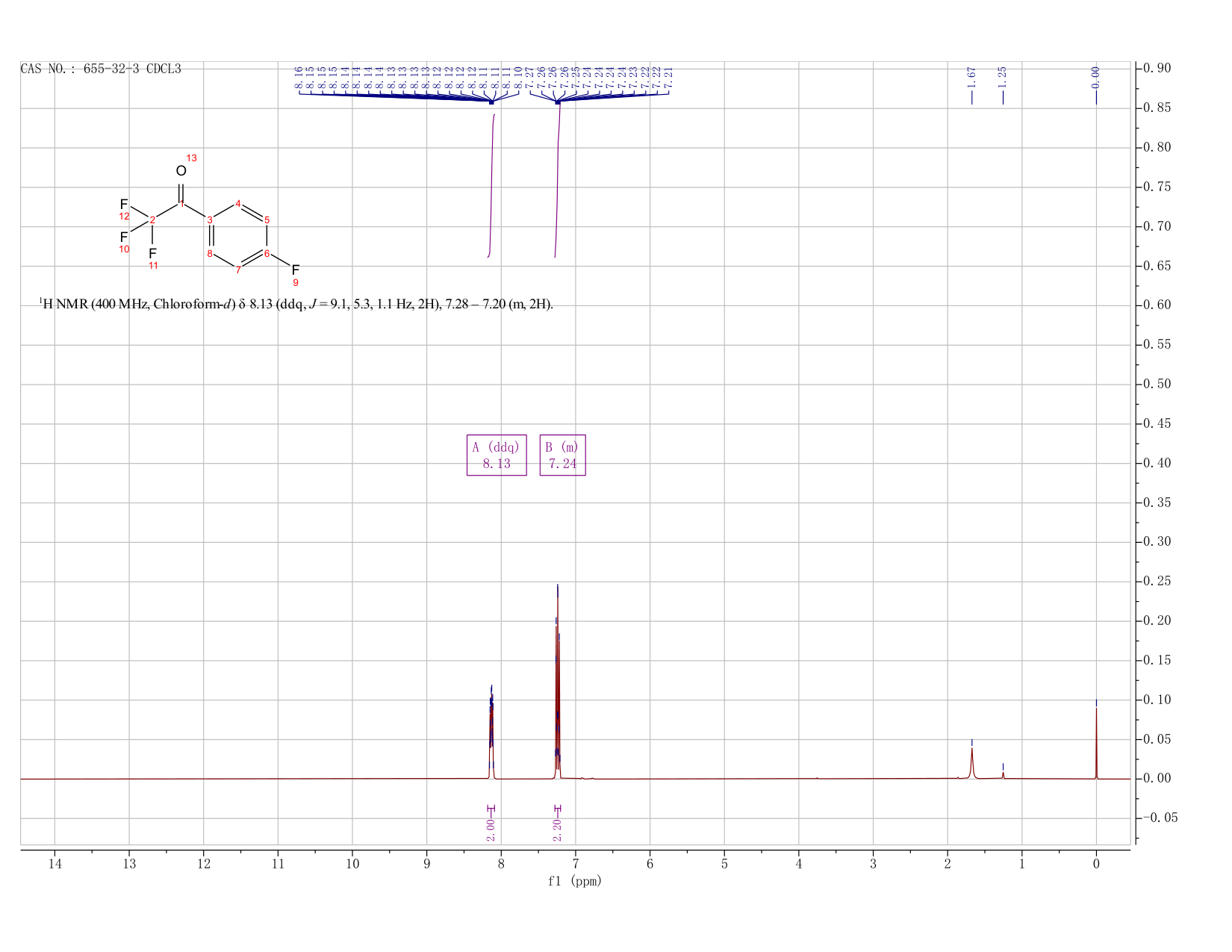Click the x-axis tick label 2
The image size is (1232, 952).
pos(948,864)
